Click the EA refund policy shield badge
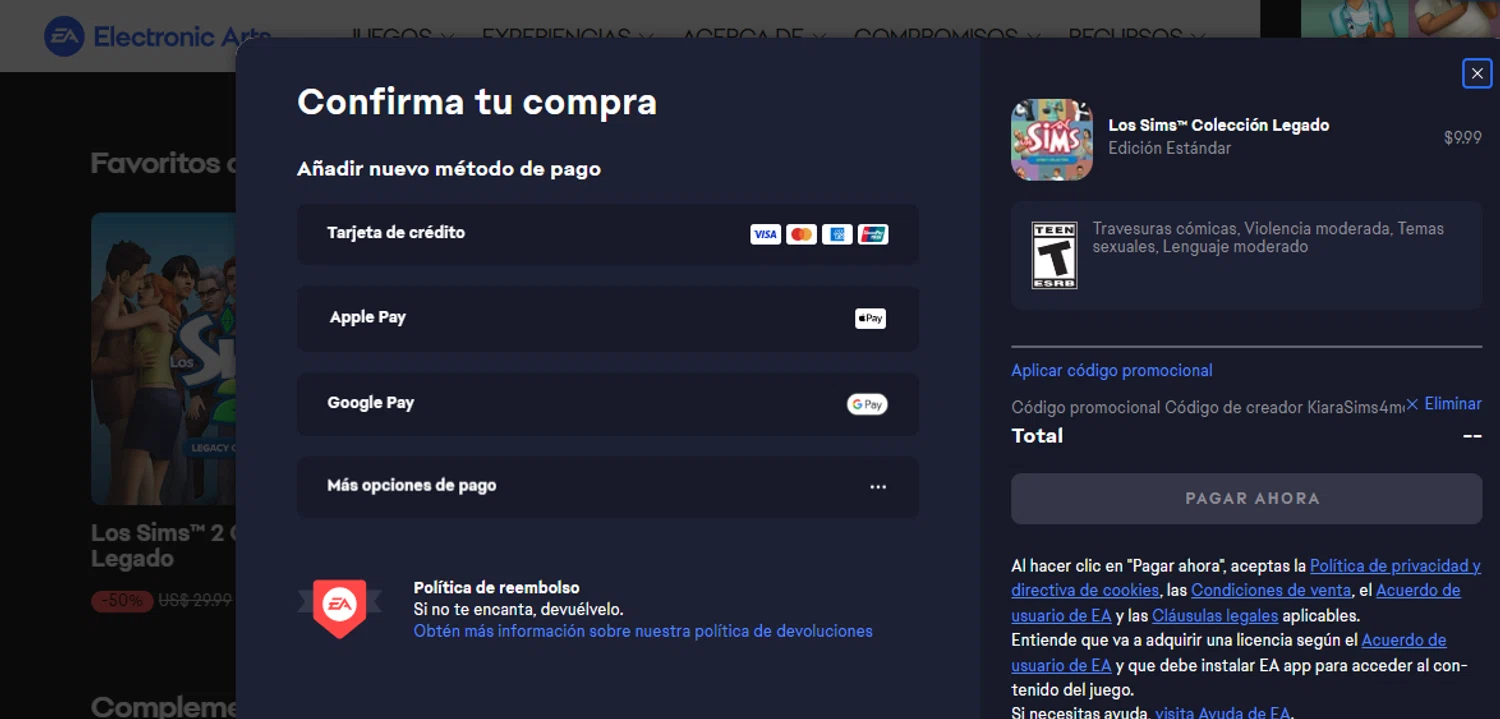 point(339,607)
